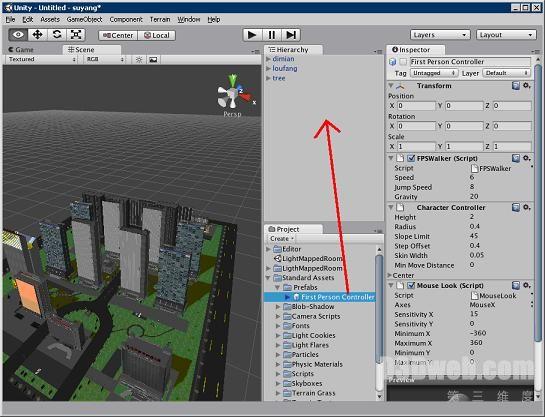545x417 pixels.
Task: Open the Textured draw mode dropdown
Action: [x=42, y=59]
